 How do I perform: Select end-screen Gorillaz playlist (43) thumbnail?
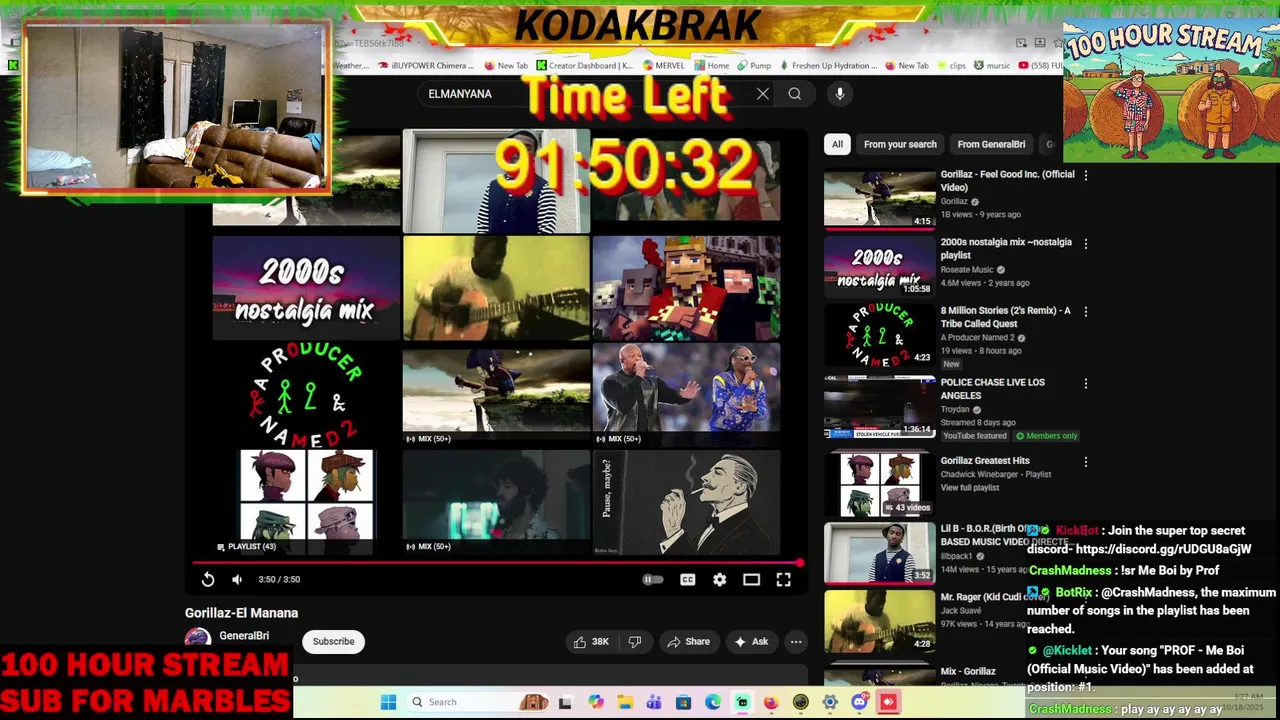pos(306,502)
